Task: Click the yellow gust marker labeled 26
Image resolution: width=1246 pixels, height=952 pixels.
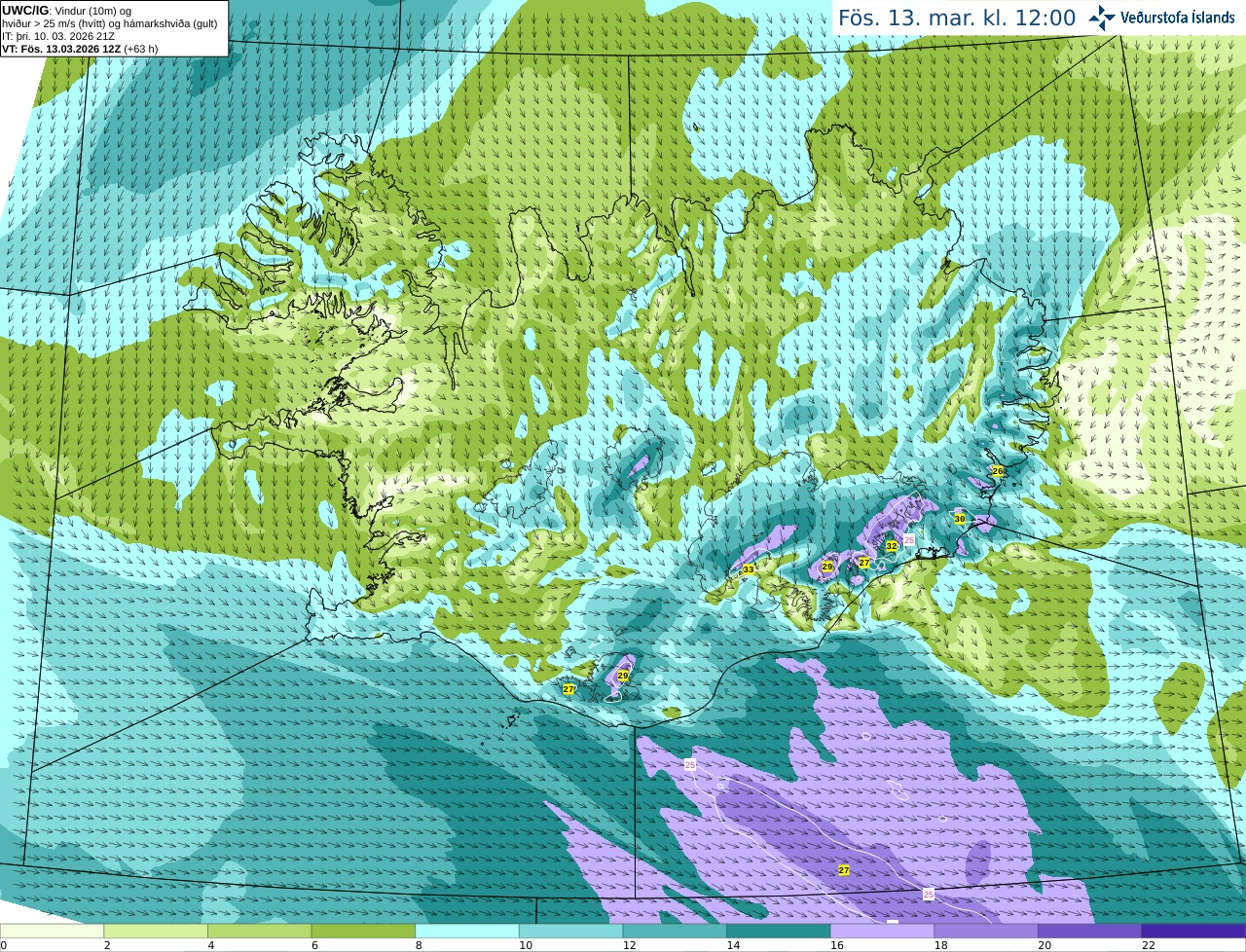Action: [998, 470]
